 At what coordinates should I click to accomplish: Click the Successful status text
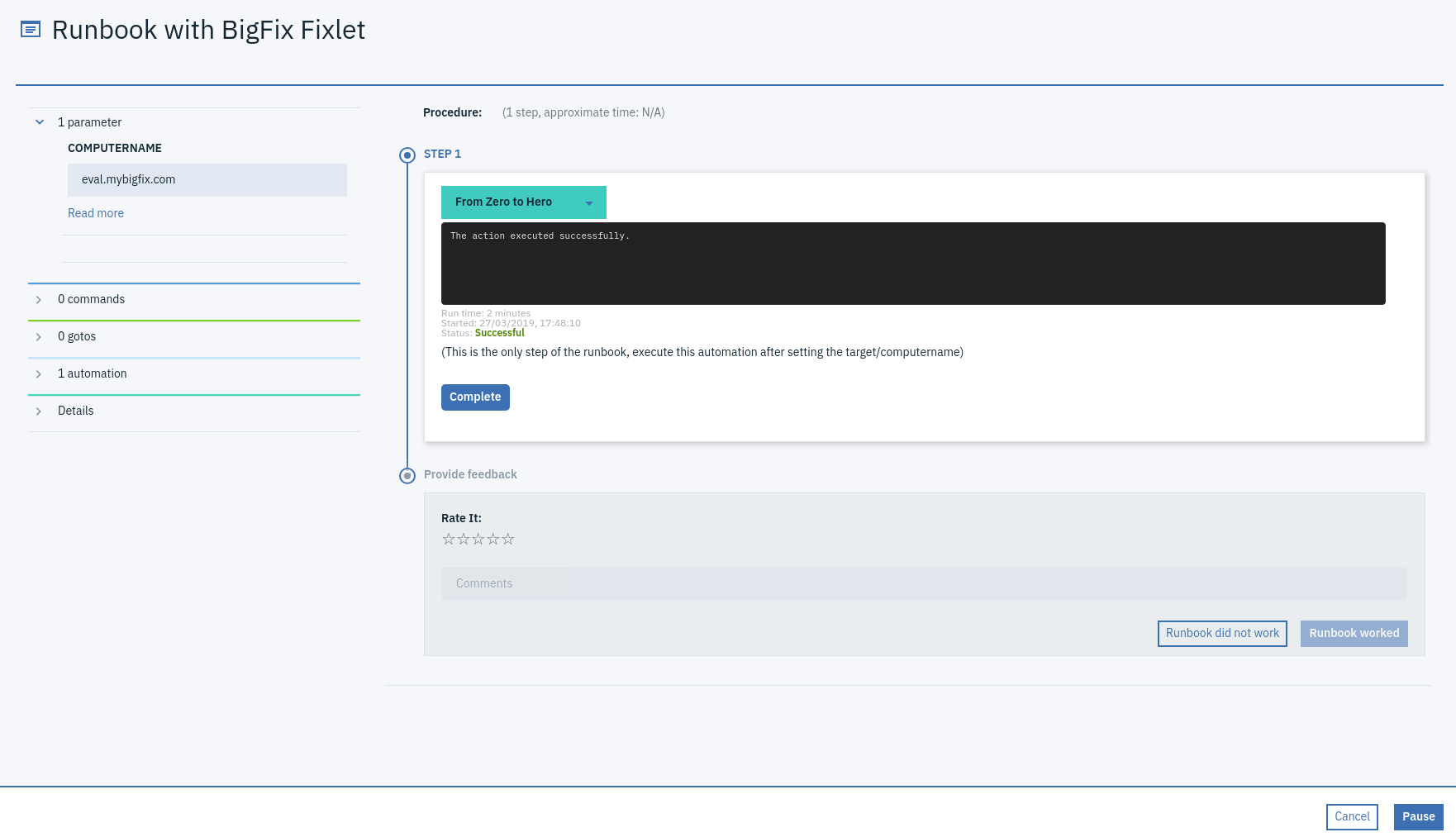point(500,333)
